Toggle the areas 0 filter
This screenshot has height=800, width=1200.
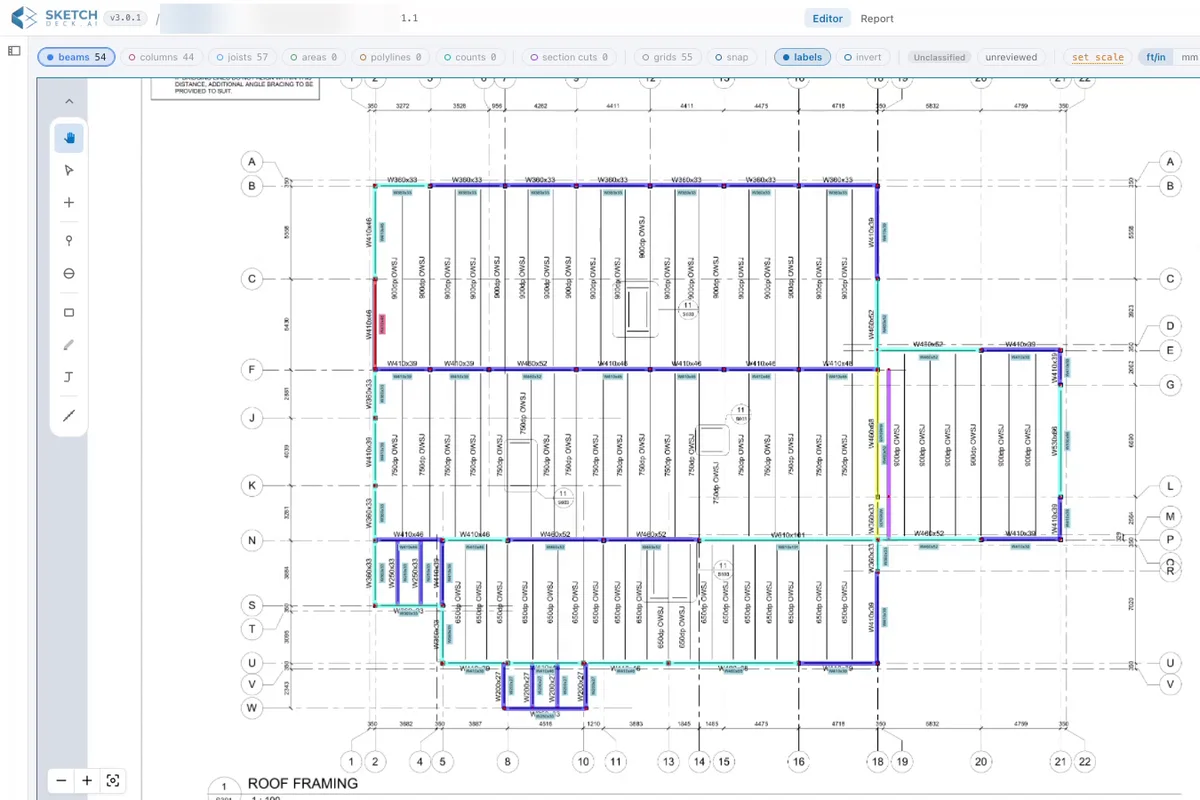(313, 57)
